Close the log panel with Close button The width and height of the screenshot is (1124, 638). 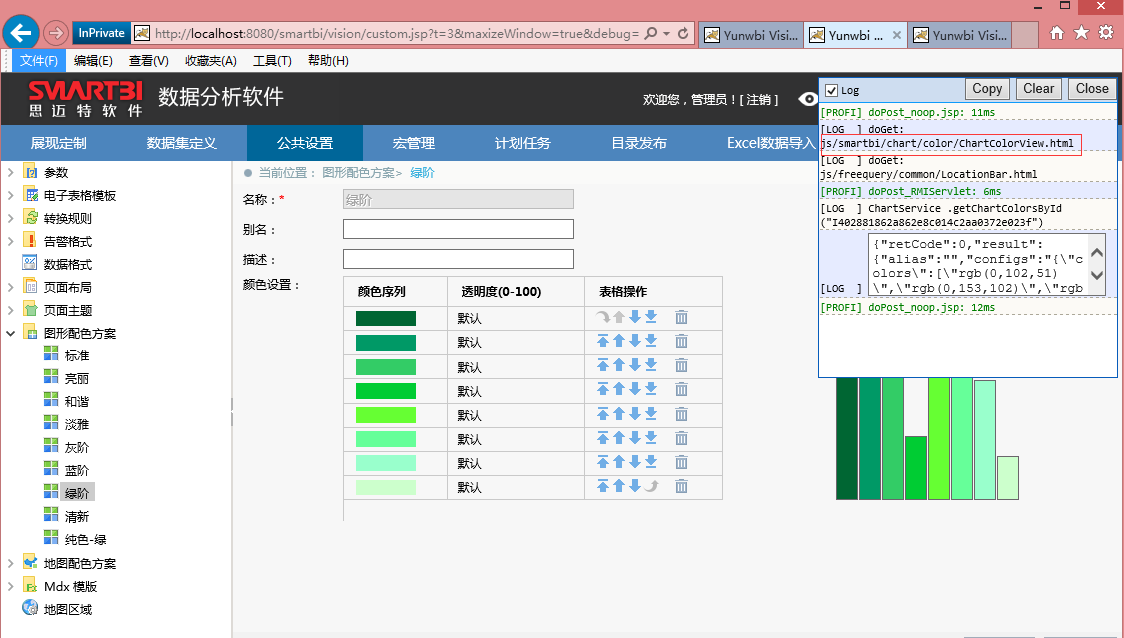pos(1092,89)
